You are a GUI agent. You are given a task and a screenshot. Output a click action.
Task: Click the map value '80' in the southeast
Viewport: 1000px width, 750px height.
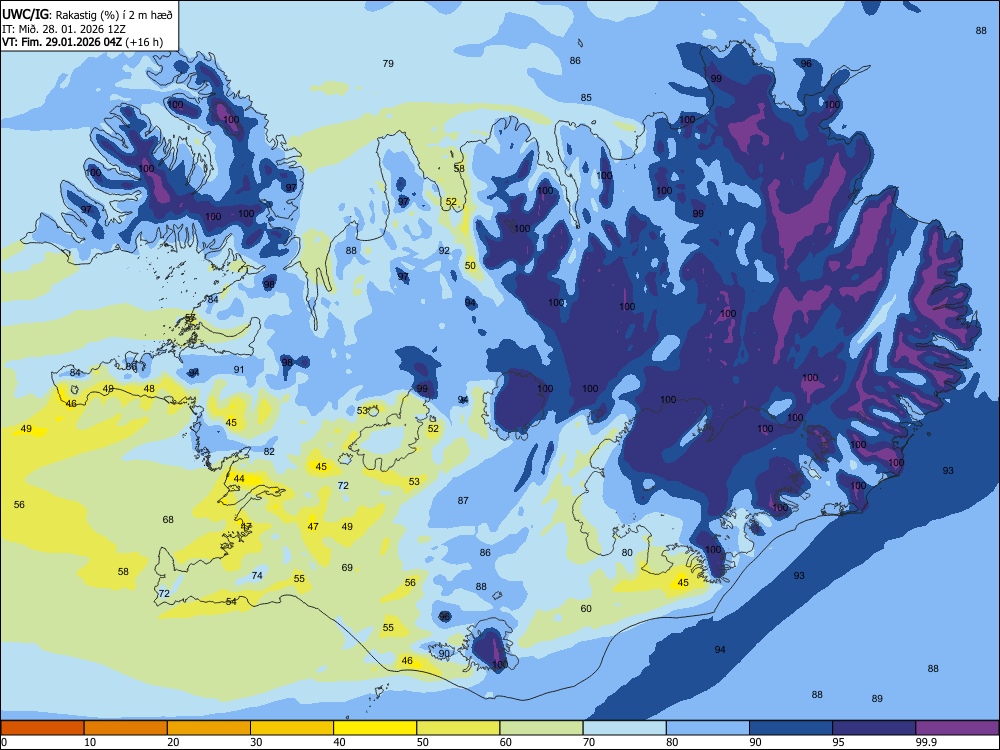pos(627,553)
